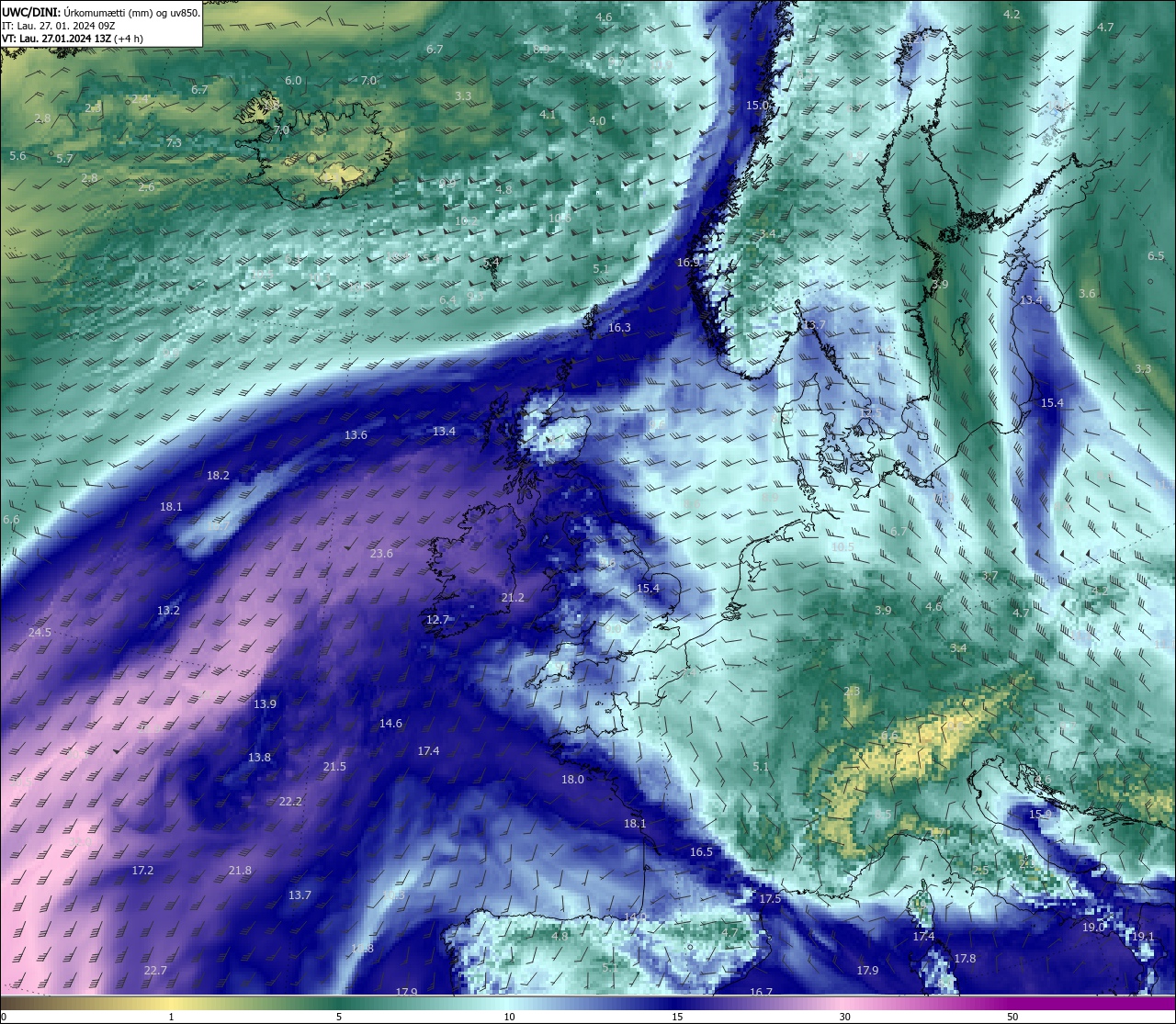Click the 18.0 value in the Bay of Biscay
1176x1024 pixels.
572,779
